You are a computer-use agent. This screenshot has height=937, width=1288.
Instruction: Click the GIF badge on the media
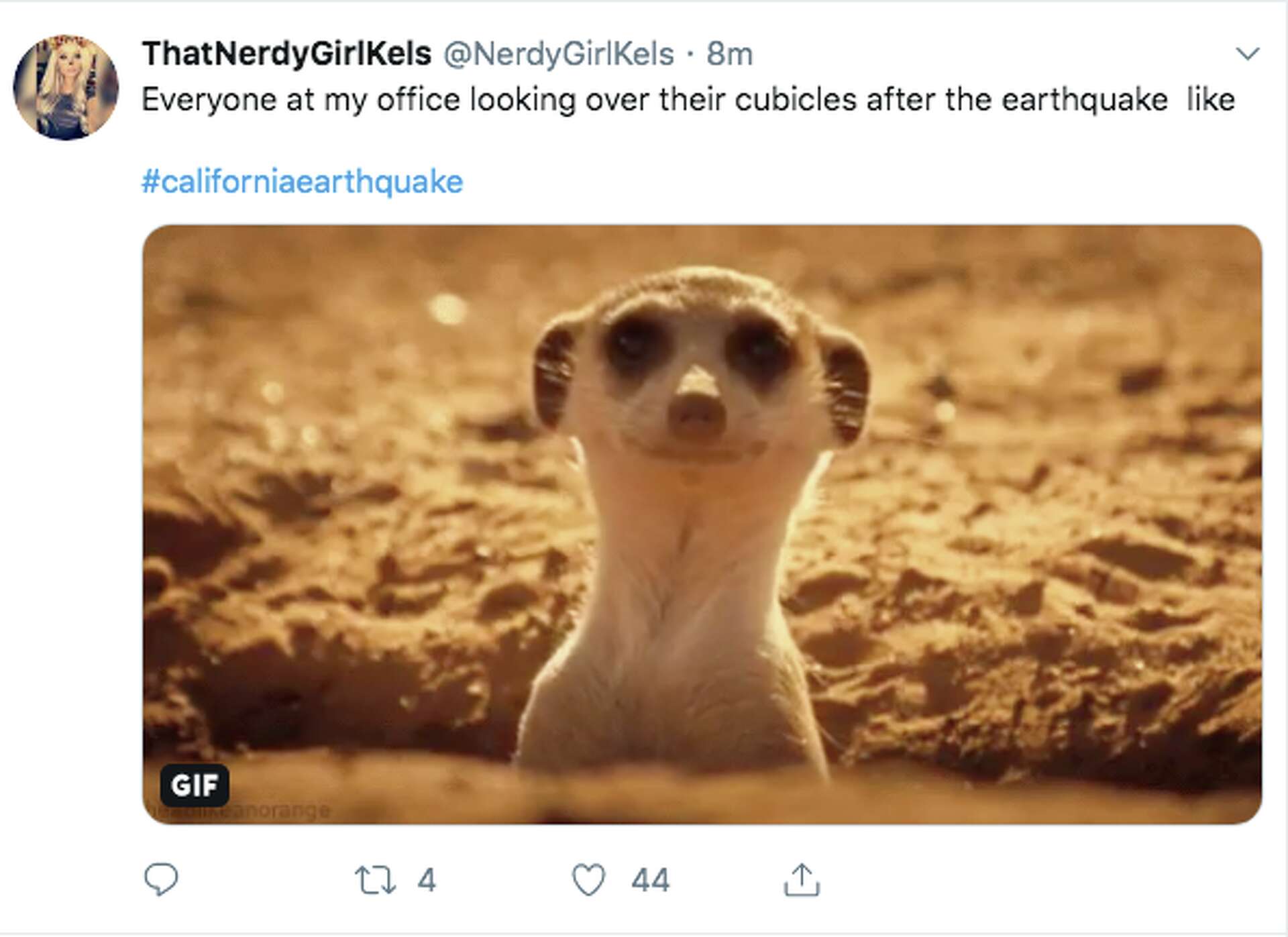pyautogui.click(x=195, y=785)
